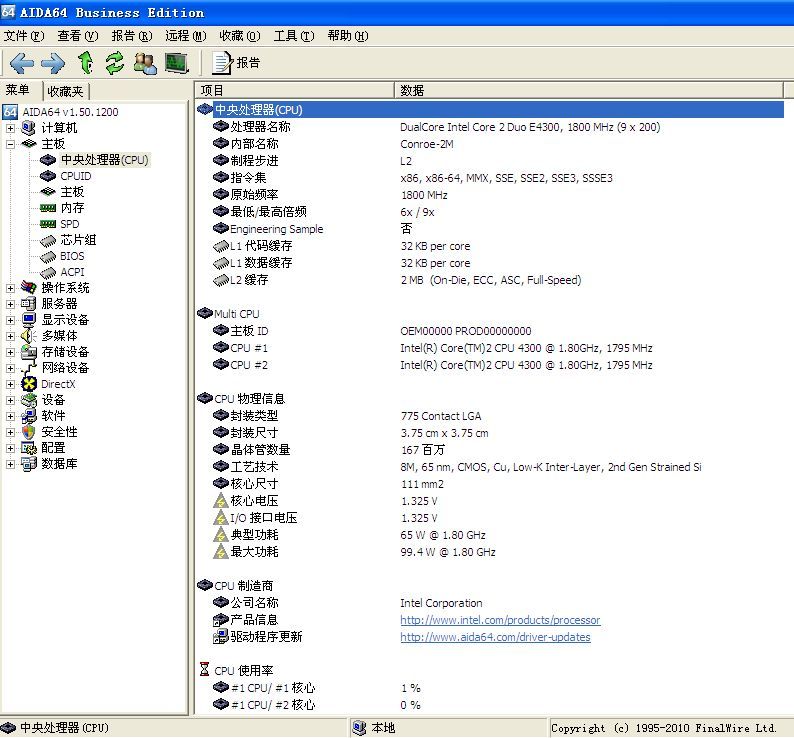Click the L2 缓存 chip icon

[221, 280]
